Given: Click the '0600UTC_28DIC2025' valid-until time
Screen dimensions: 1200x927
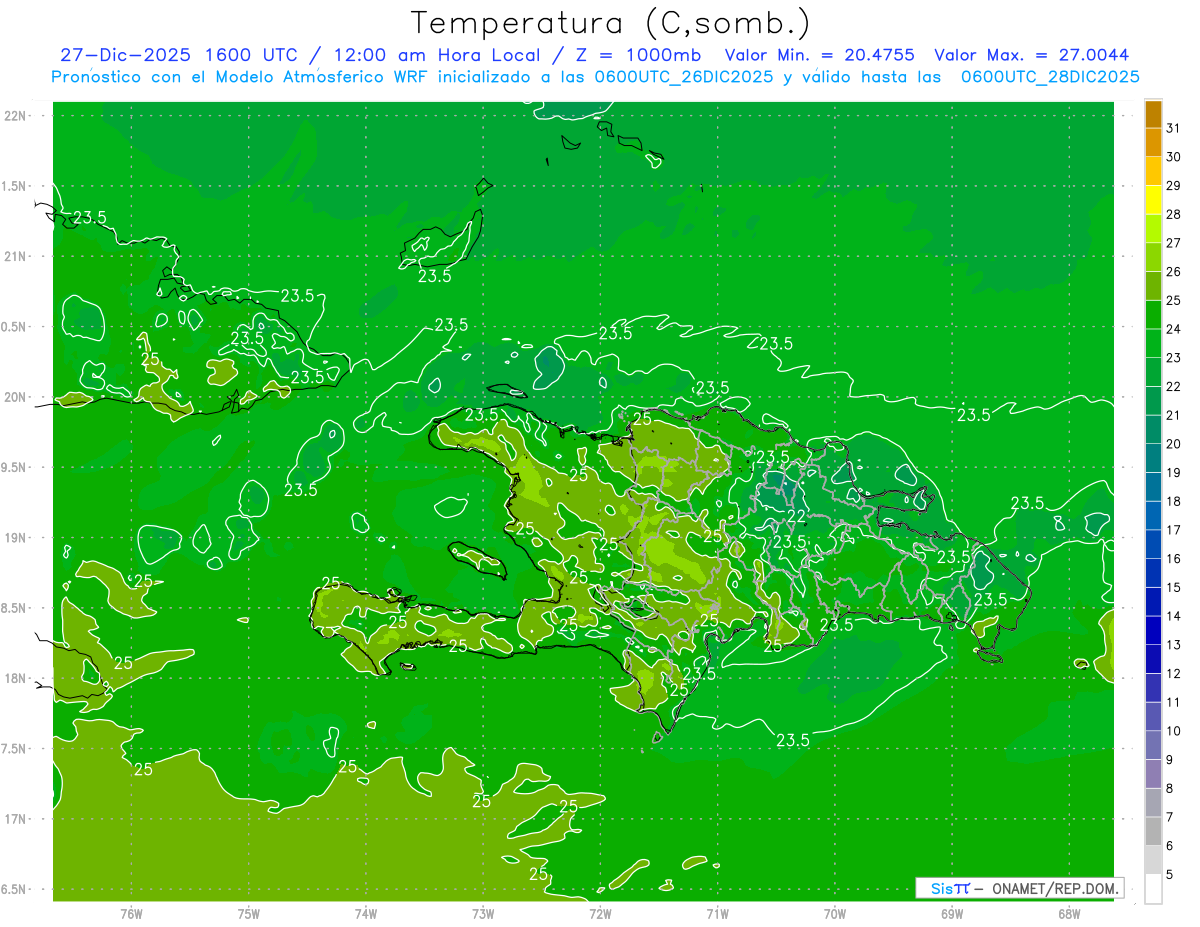Looking at the screenshot, I should (x=1050, y=77).
